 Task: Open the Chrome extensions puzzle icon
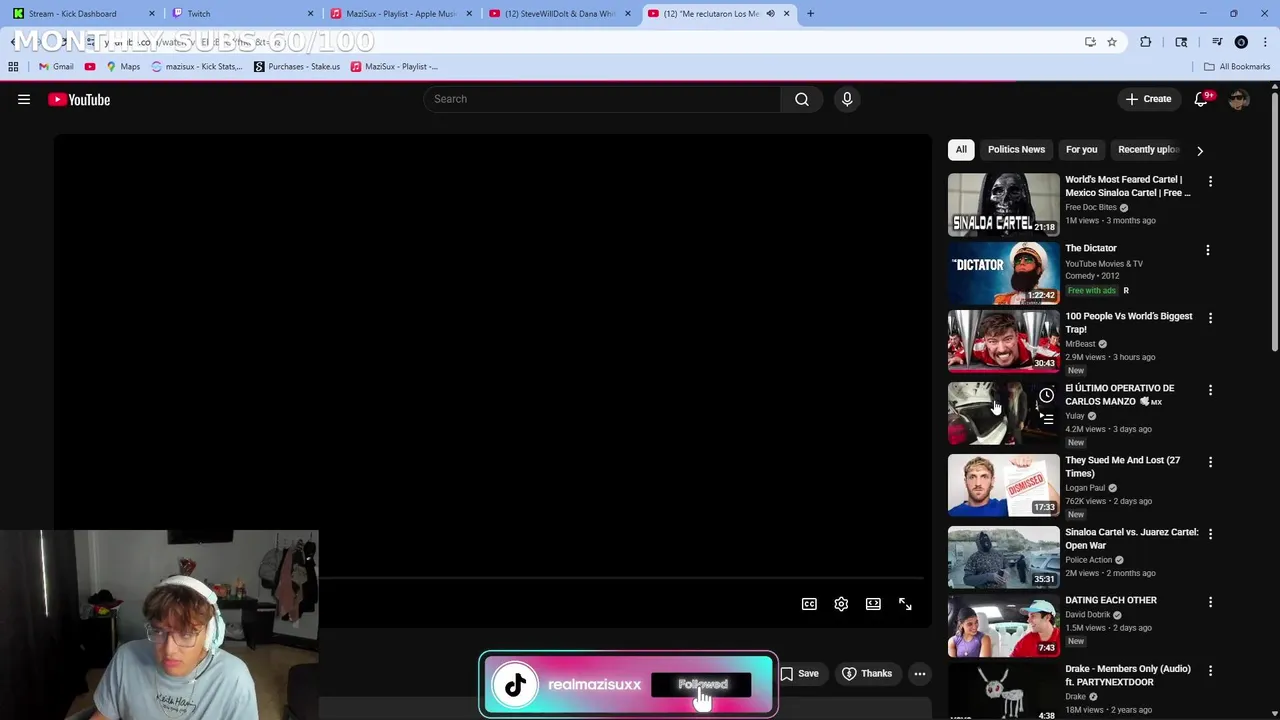1145,42
